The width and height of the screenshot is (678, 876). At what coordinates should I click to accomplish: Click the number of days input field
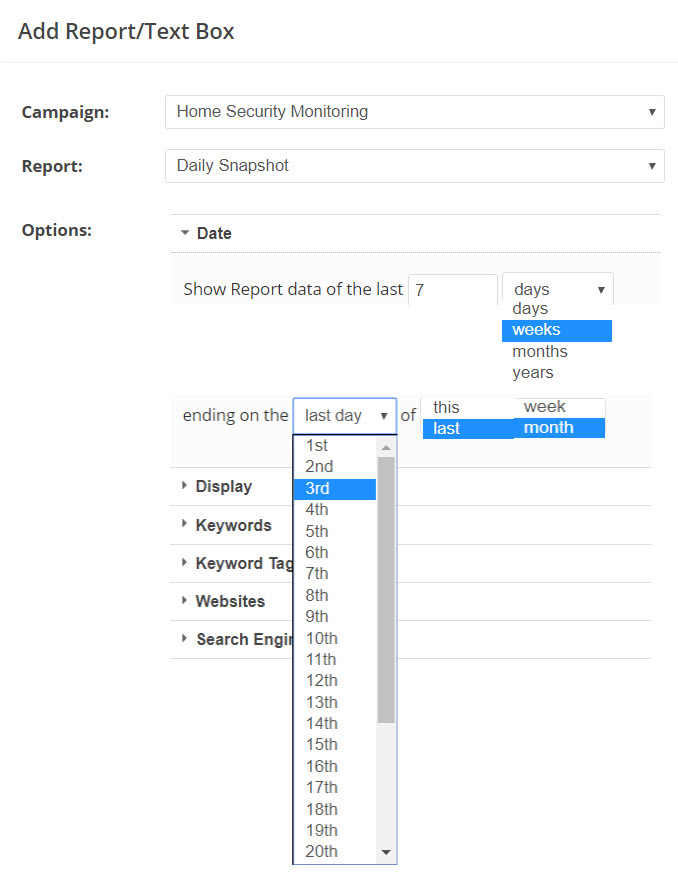point(452,290)
